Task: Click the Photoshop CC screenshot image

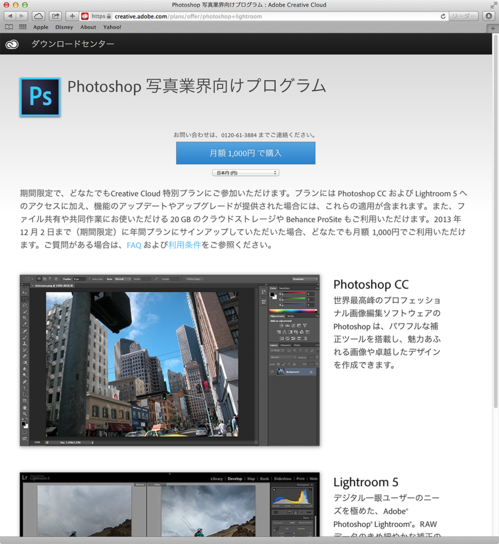Action: [x=170, y=360]
